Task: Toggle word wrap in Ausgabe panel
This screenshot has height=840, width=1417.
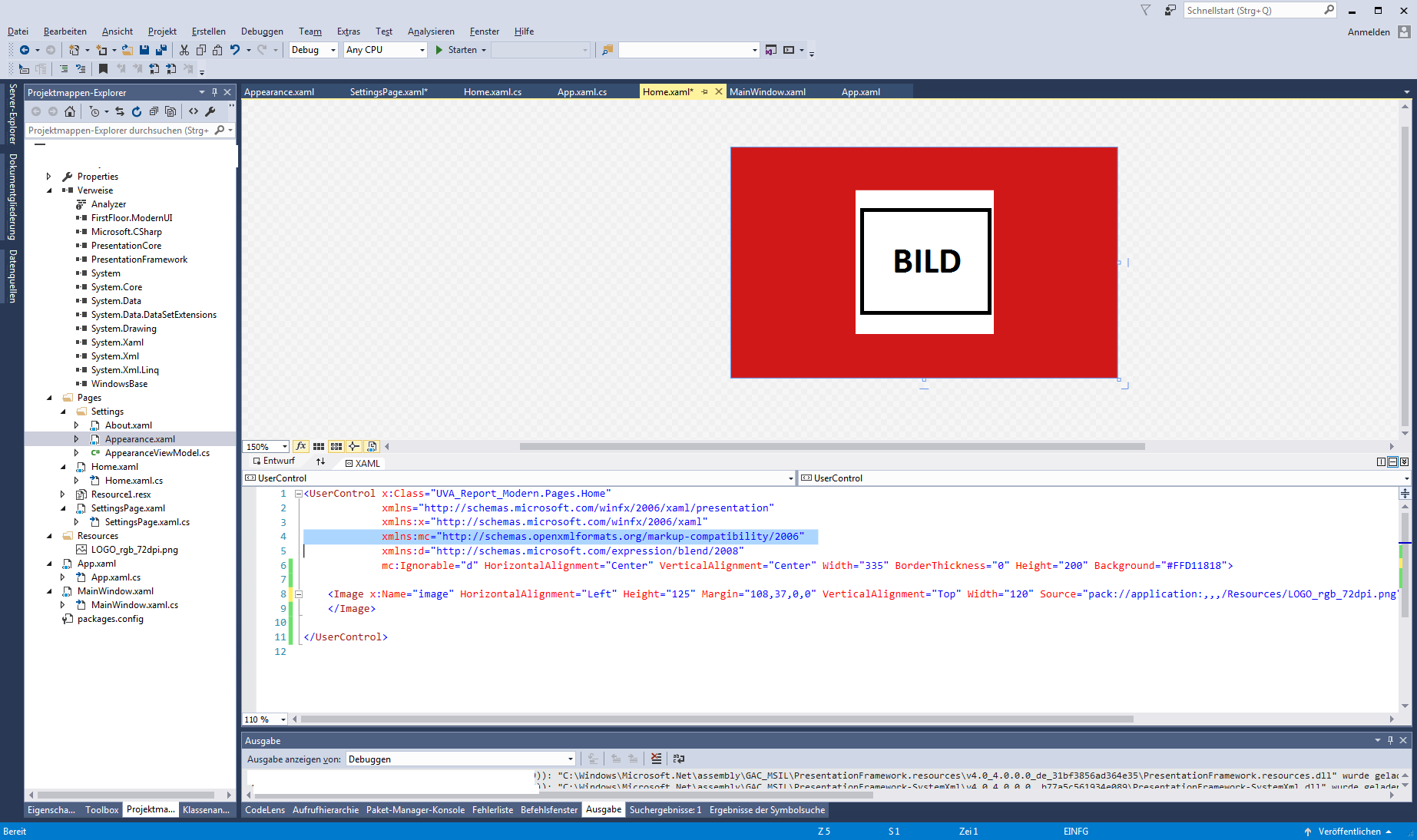Action: tap(679, 759)
